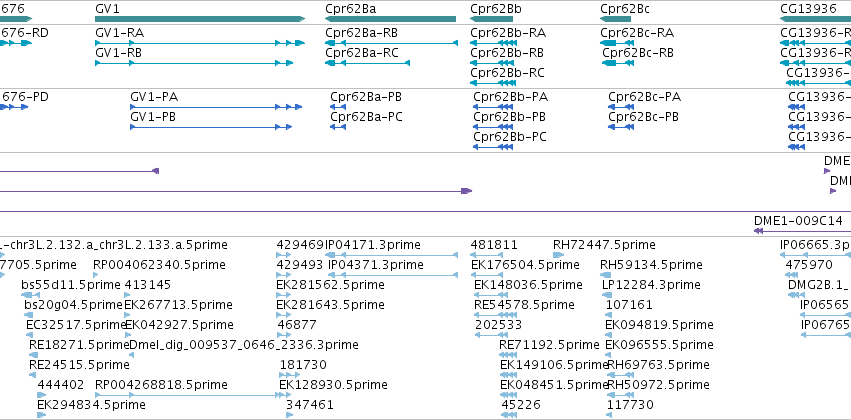The height and width of the screenshot is (420, 851).
Task: Select the Cpr62Bc gene bar
Action: click(x=615, y=19)
